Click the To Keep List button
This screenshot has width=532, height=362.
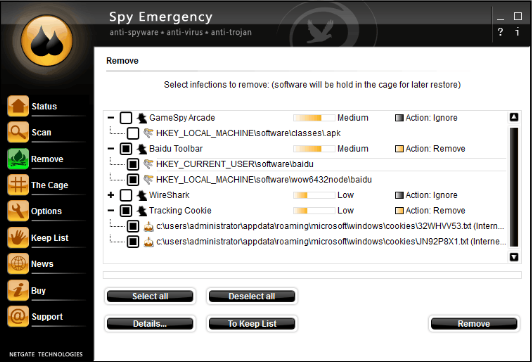[x=252, y=324]
